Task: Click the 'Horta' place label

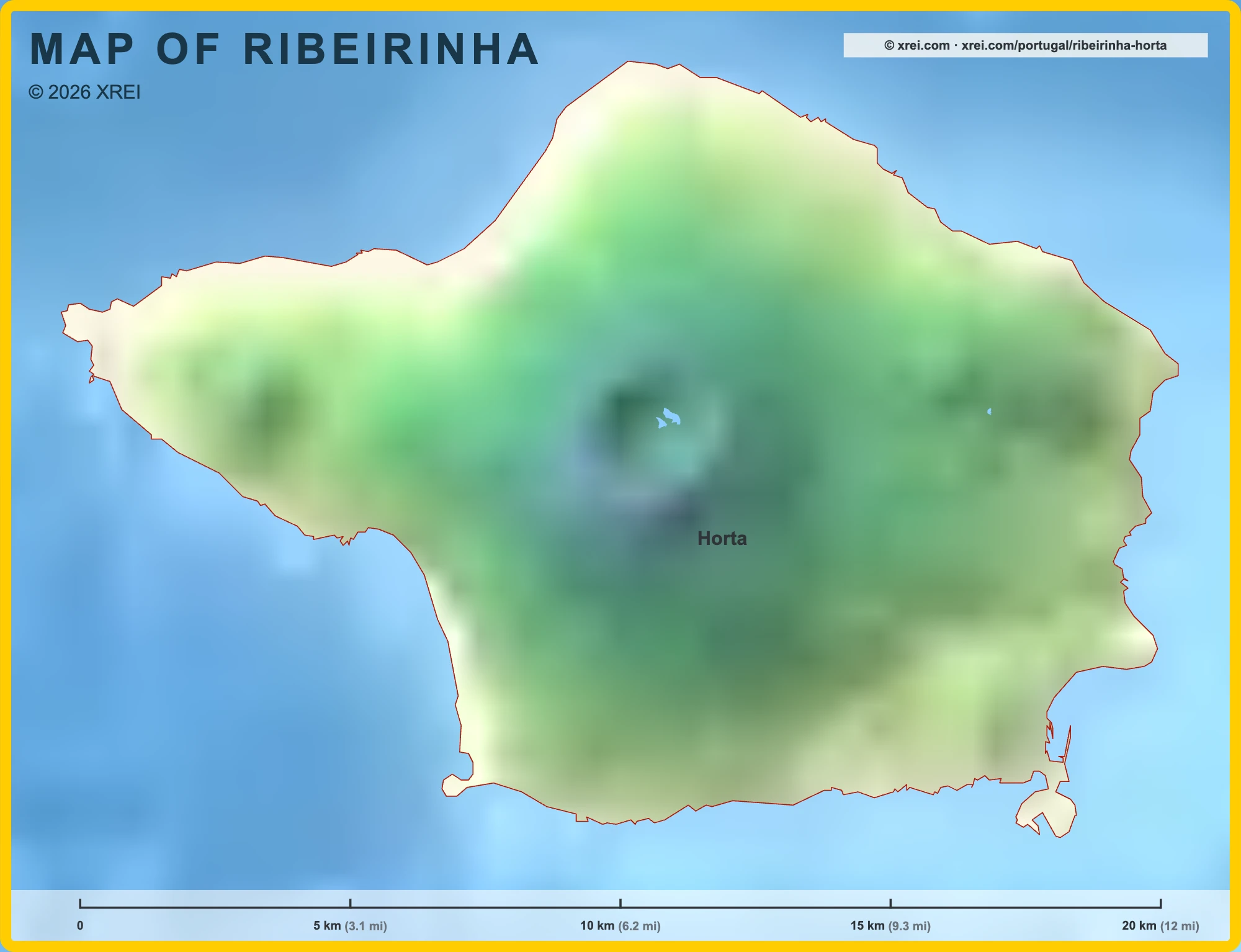Action: [x=722, y=538]
